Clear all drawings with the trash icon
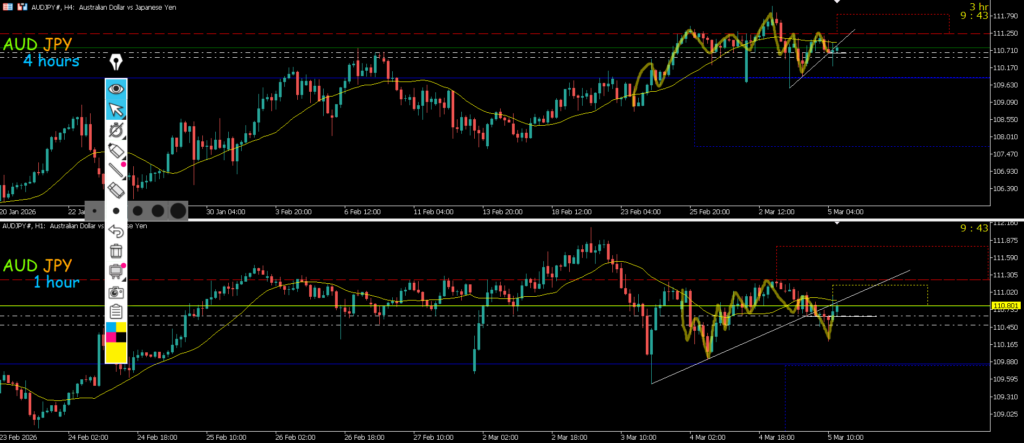The height and width of the screenshot is (443, 1024). (117, 252)
